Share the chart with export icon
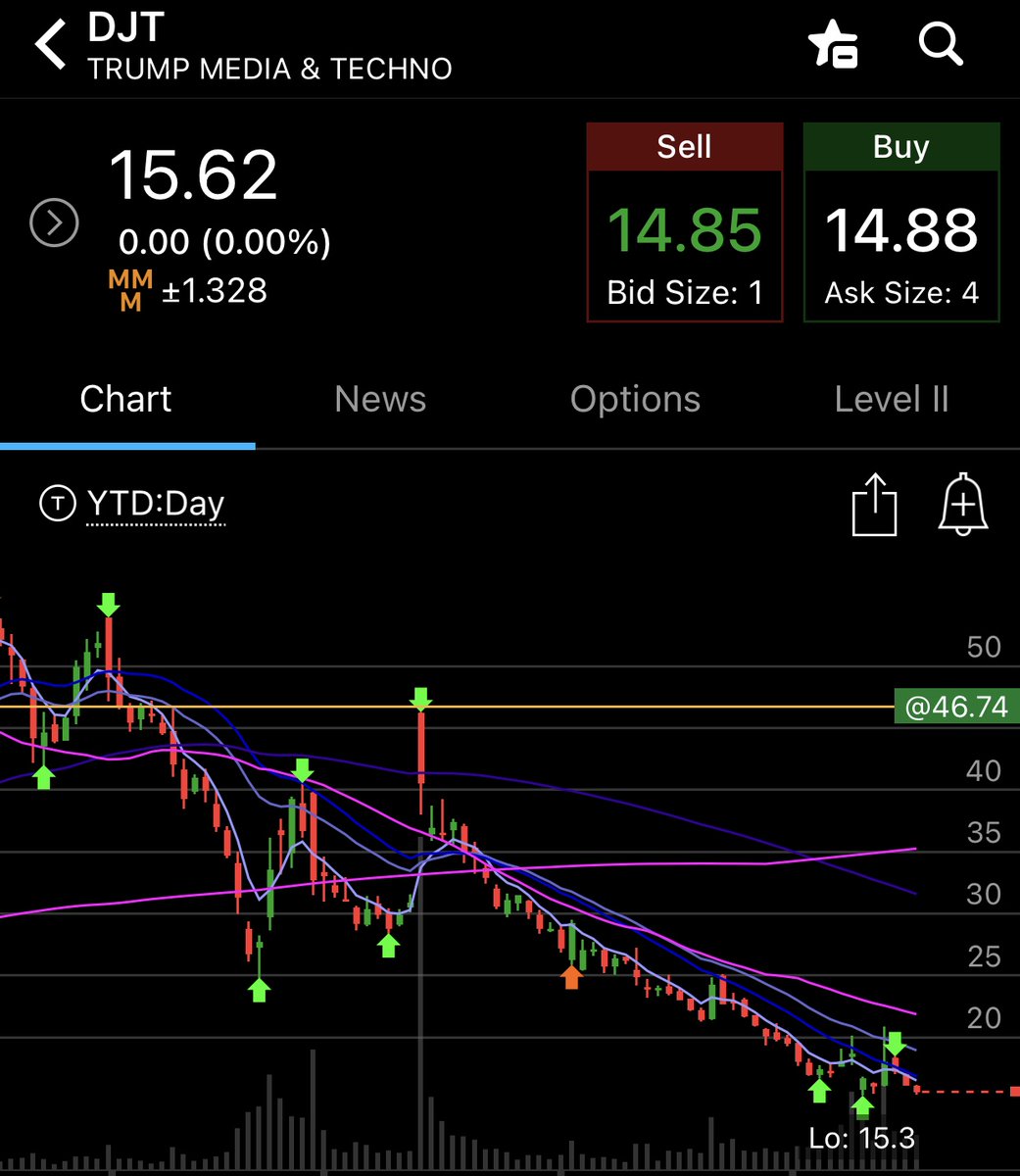1020x1176 pixels. click(874, 505)
